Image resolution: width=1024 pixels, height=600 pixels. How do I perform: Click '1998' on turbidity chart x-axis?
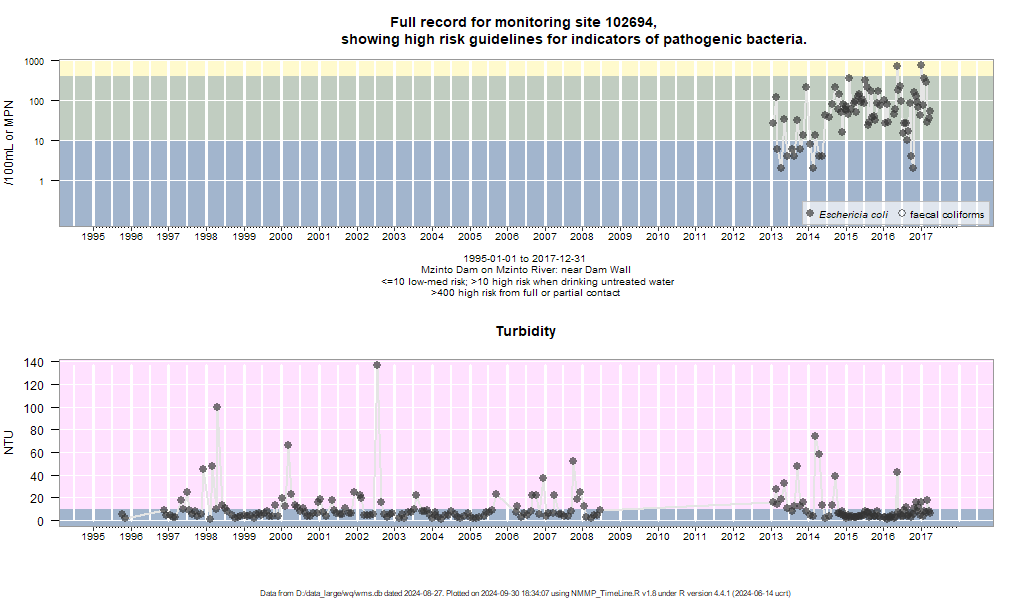coord(206,536)
